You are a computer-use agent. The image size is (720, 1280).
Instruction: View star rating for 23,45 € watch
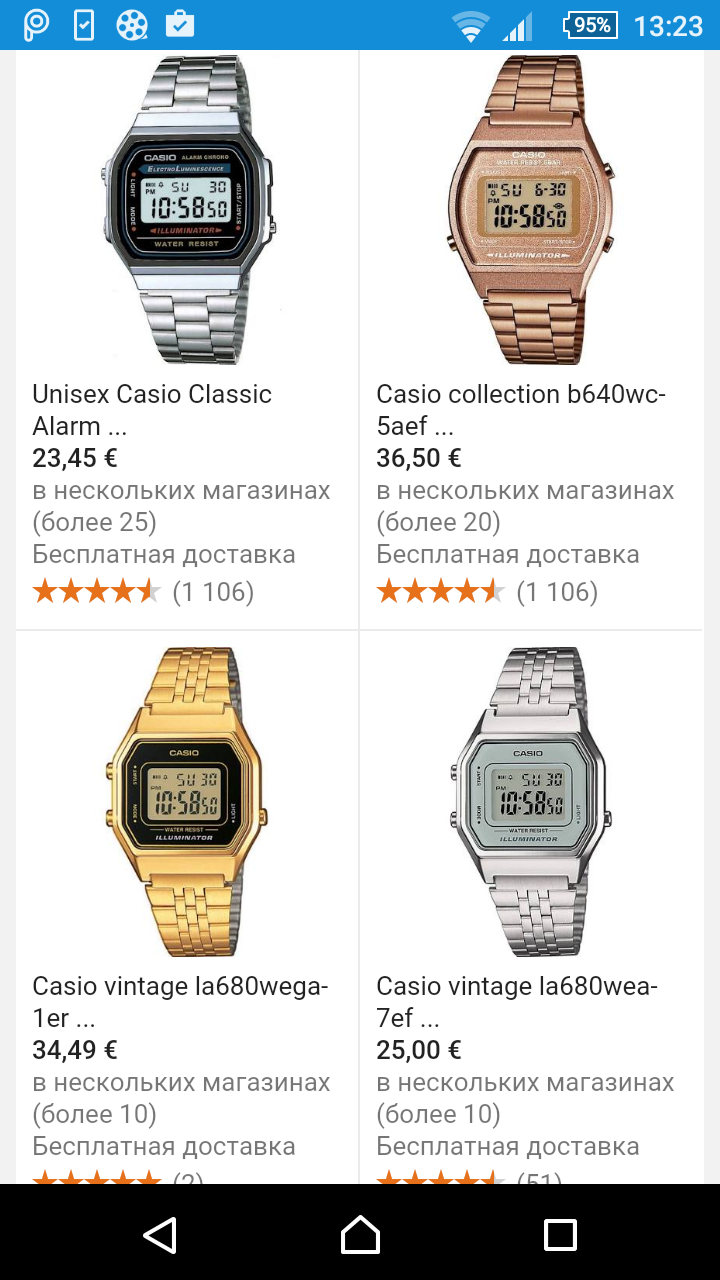pyautogui.click(x=97, y=591)
